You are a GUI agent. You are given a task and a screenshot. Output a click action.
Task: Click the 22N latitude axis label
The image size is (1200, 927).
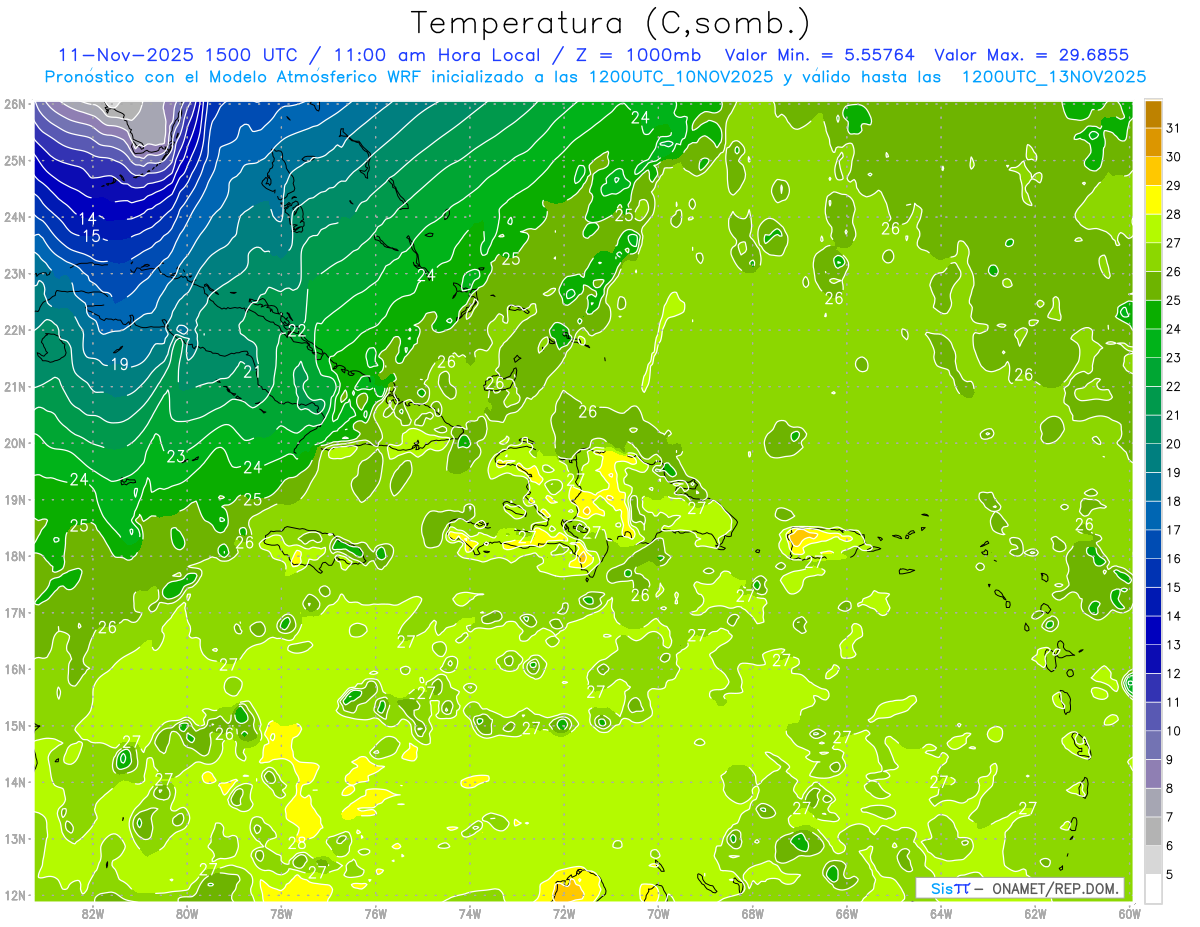[15, 330]
